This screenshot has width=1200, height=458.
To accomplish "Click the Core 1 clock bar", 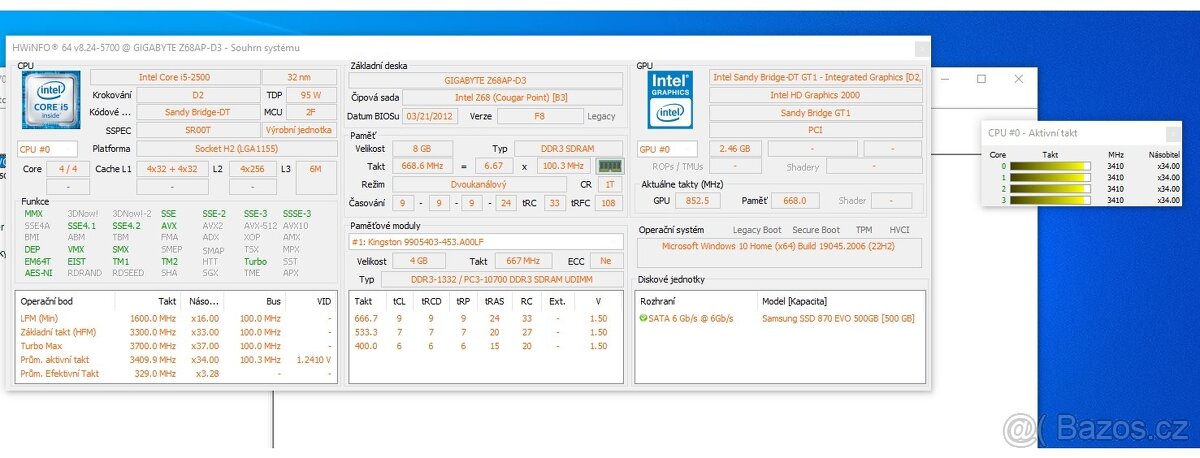I will [x=1049, y=178].
